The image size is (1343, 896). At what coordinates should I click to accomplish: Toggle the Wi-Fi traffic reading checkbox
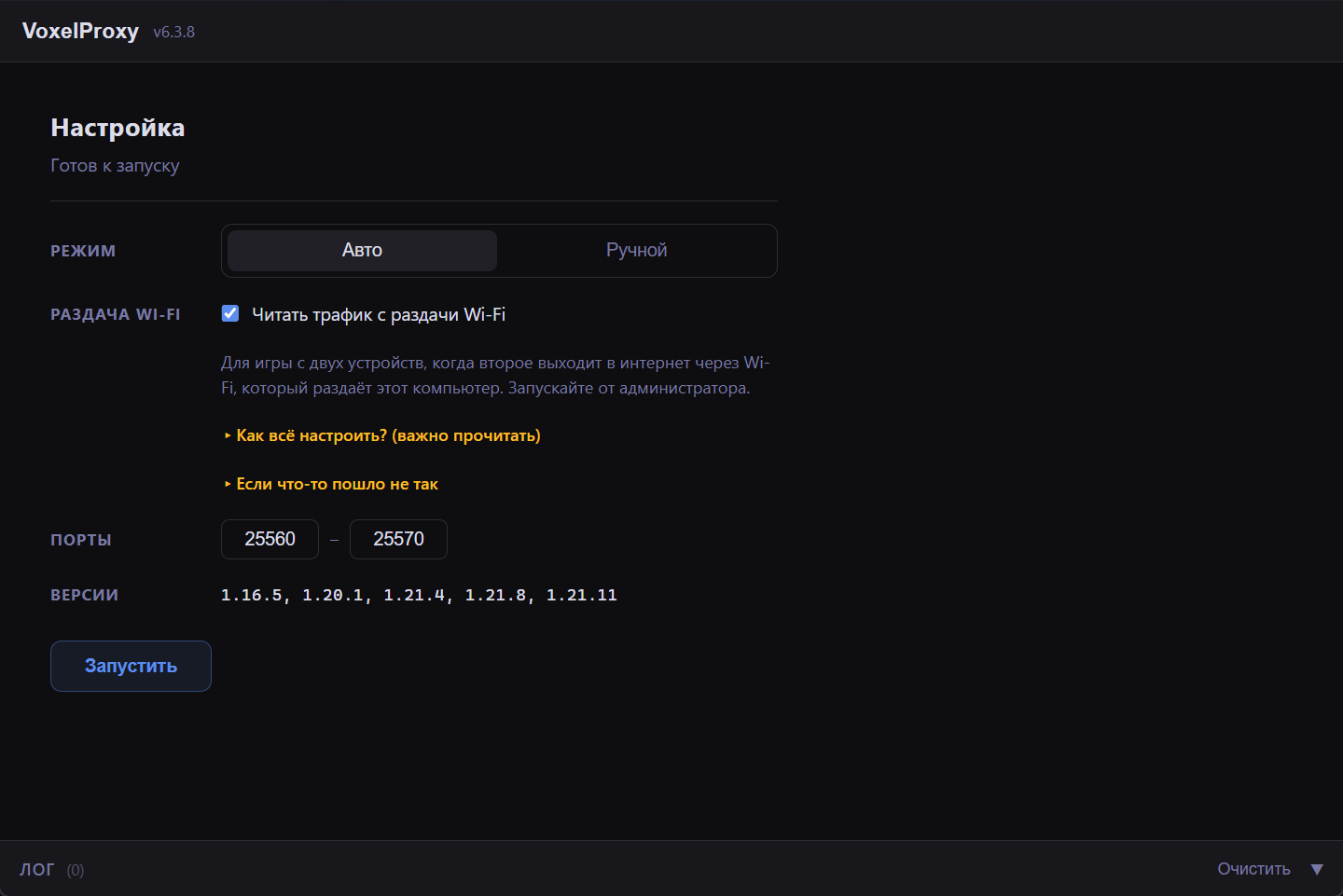tap(230, 313)
